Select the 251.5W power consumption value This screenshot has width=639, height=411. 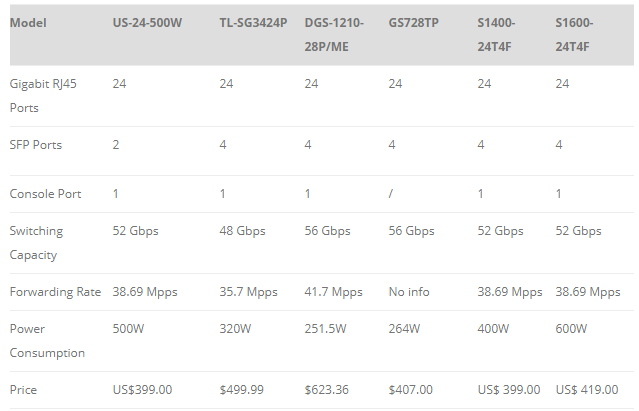pyautogui.click(x=325, y=329)
